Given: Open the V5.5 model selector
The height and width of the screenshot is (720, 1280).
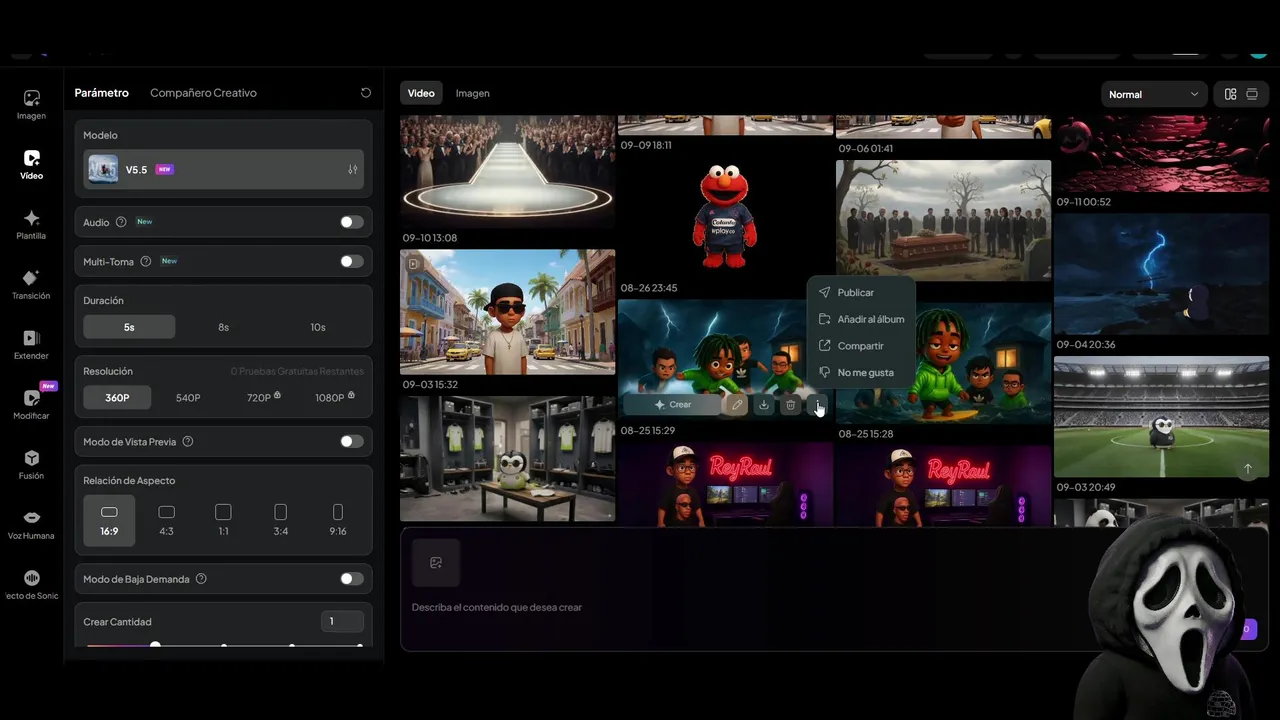Looking at the screenshot, I should (224, 170).
